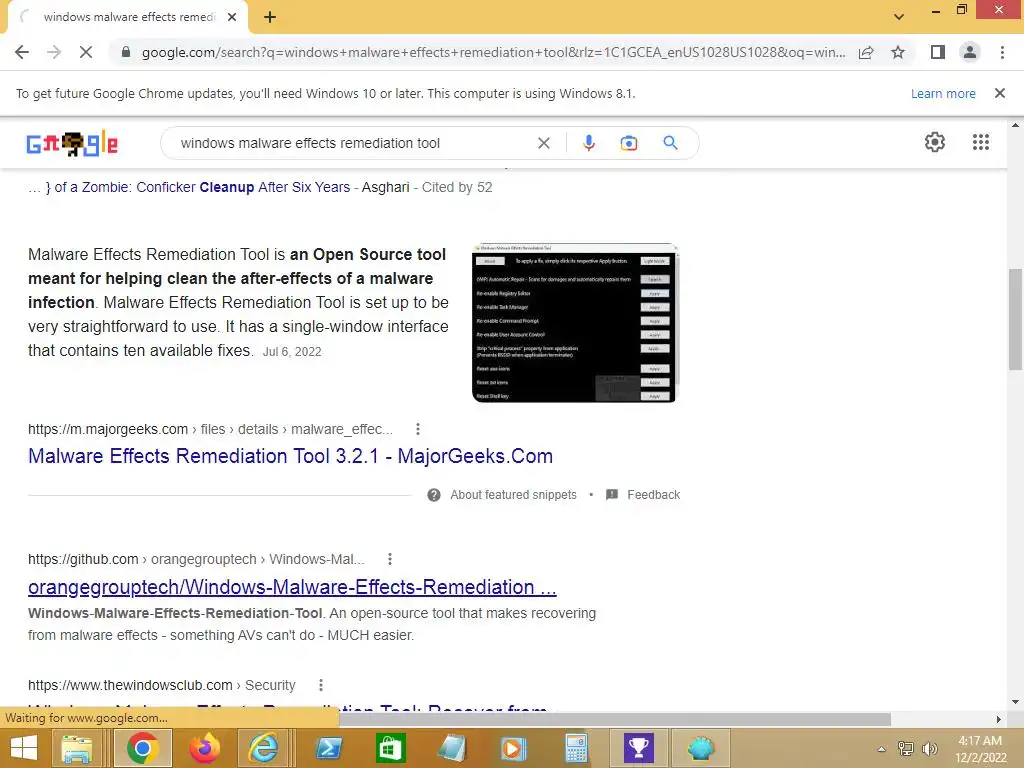Click the address bar URL
Screen dimensions: 1024x768
(493, 52)
